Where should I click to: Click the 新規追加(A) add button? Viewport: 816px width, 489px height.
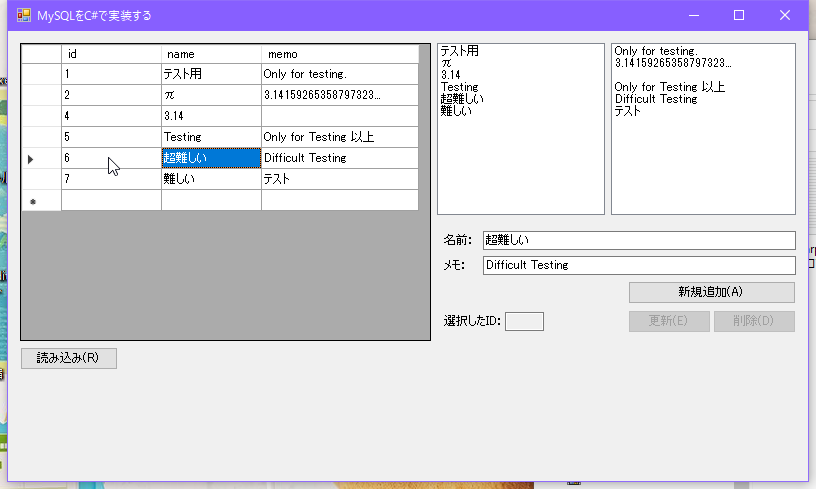711,292
